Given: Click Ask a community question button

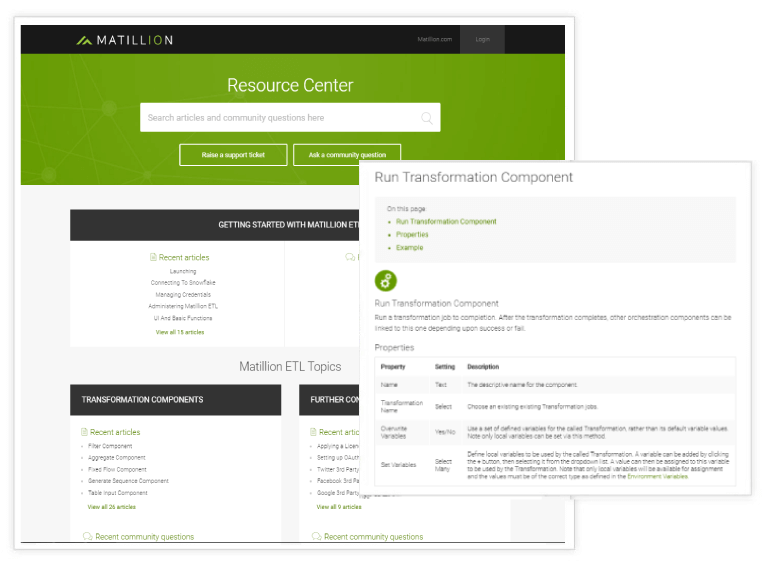Looking at the screenshot, I should click(347, 155).
